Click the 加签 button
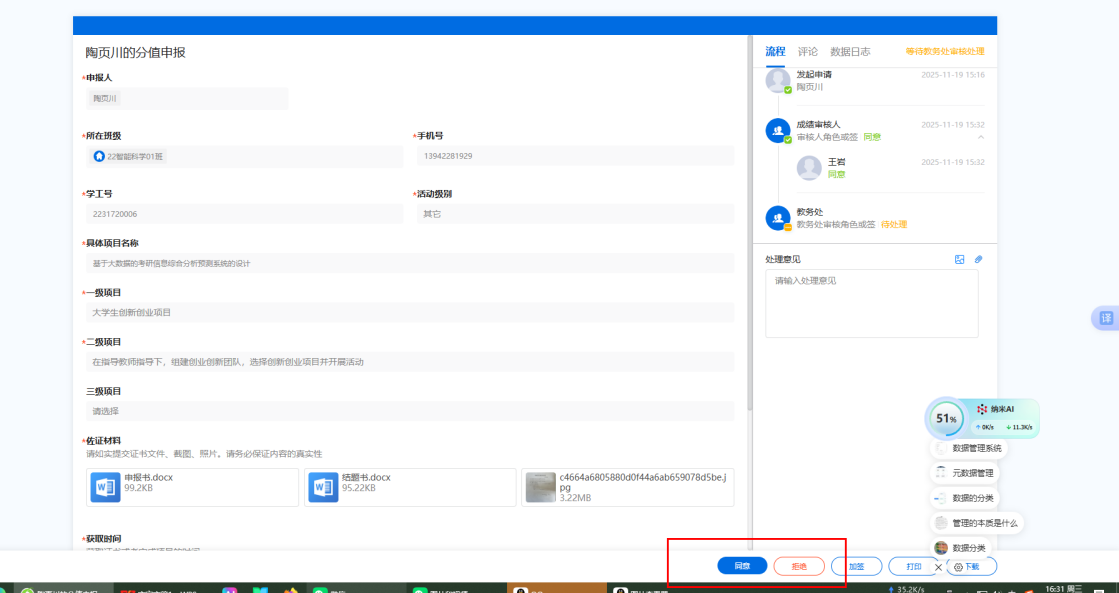 point(856,566)
